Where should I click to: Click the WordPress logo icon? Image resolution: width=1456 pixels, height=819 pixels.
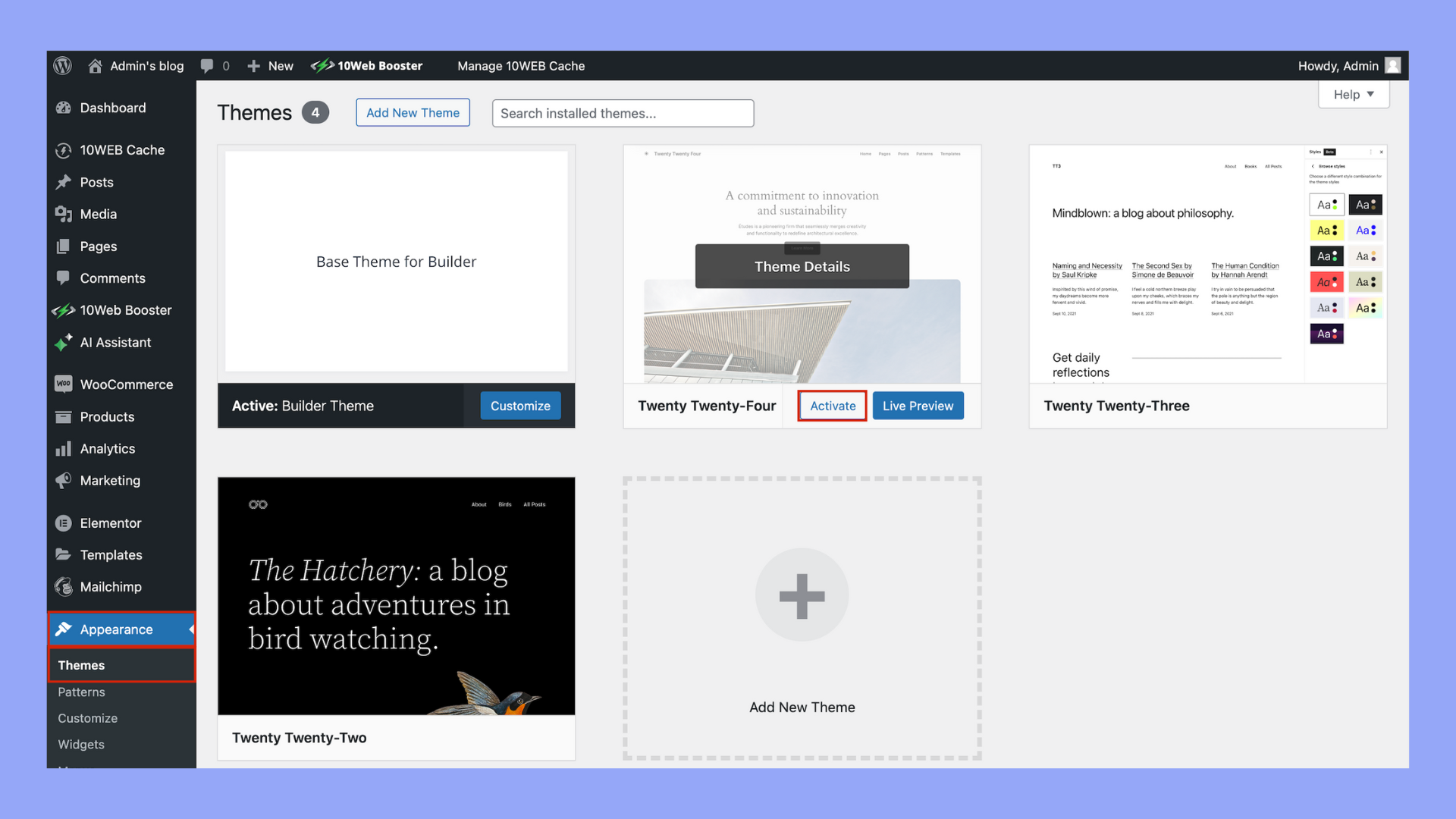click(63, 66)
